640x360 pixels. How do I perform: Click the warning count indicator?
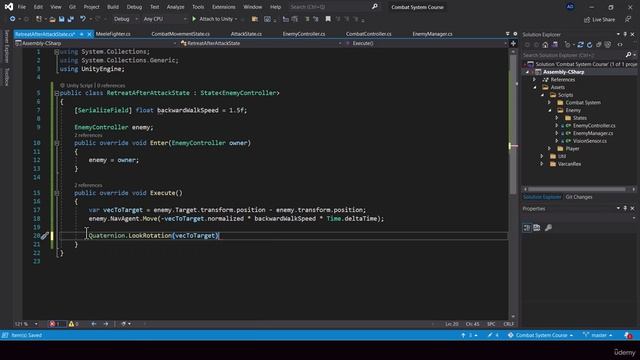[73, 324]
